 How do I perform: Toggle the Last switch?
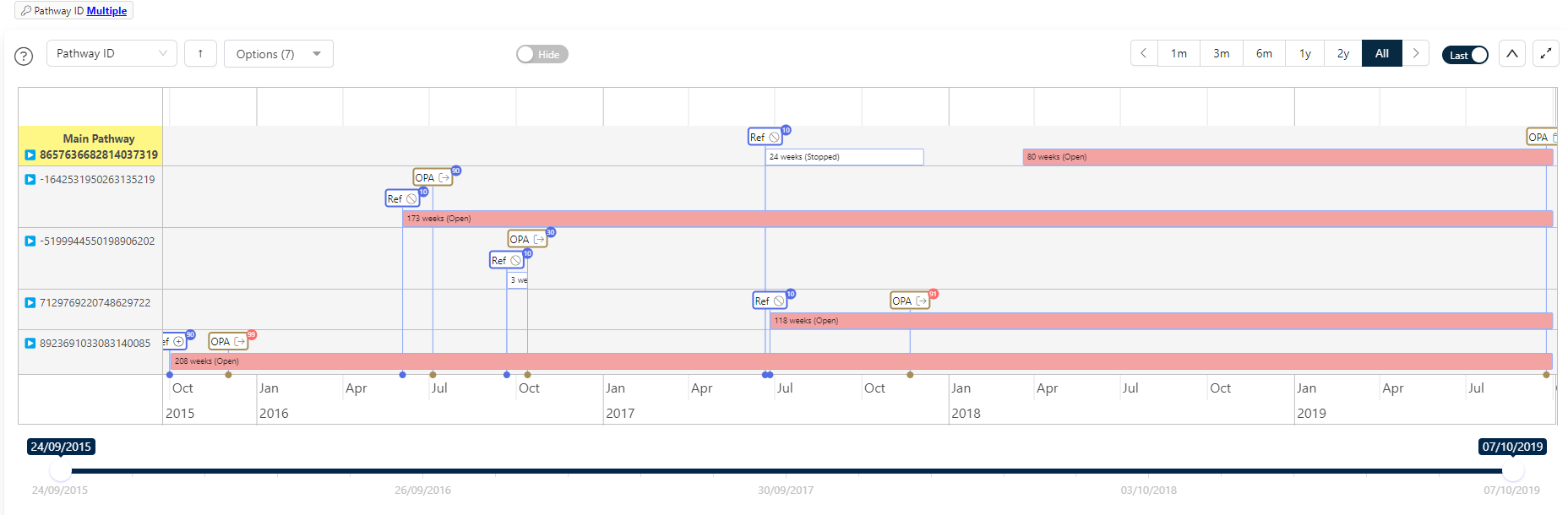point(1465,55)
